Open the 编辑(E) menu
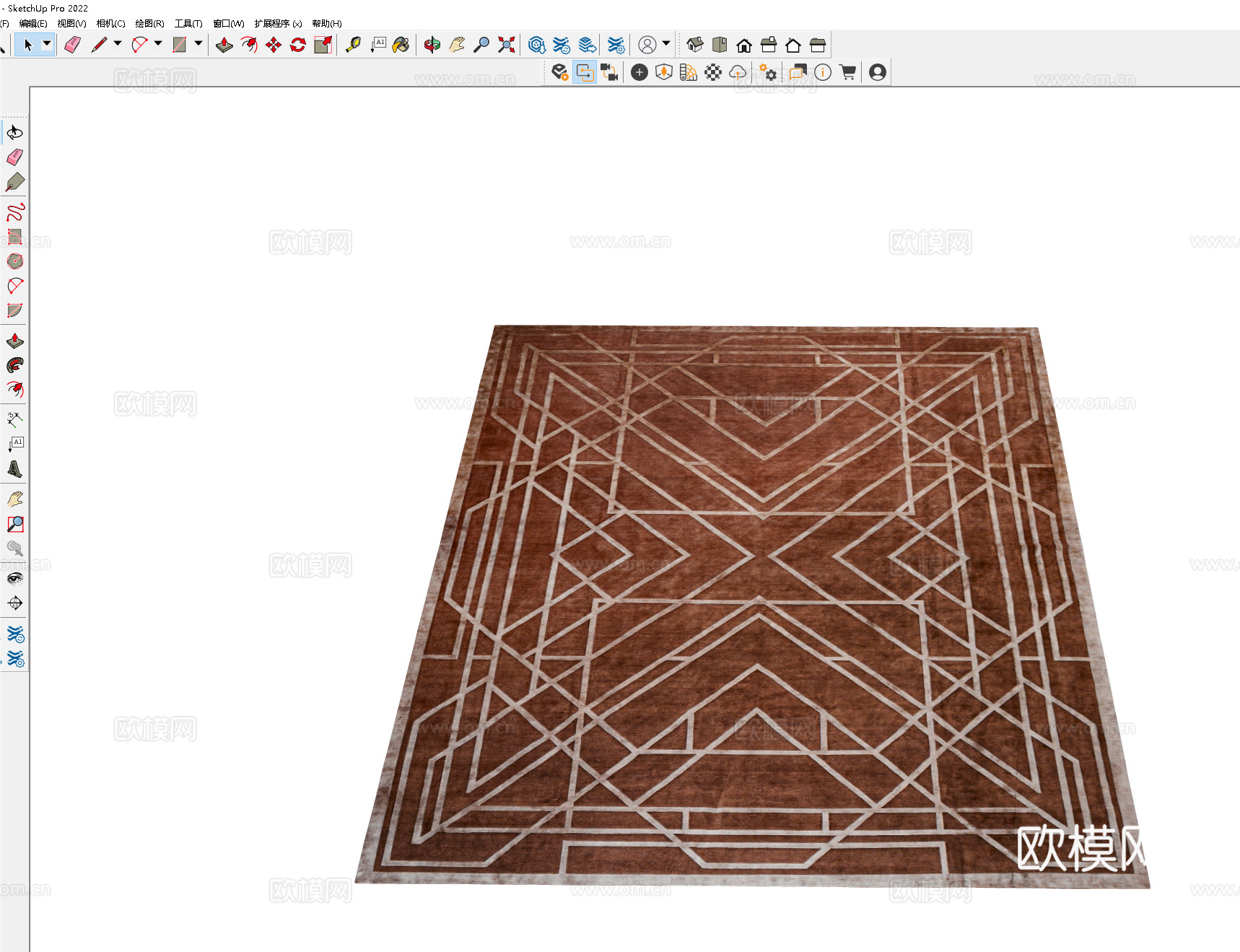The image size is (1240, 952). pos(33,24)
